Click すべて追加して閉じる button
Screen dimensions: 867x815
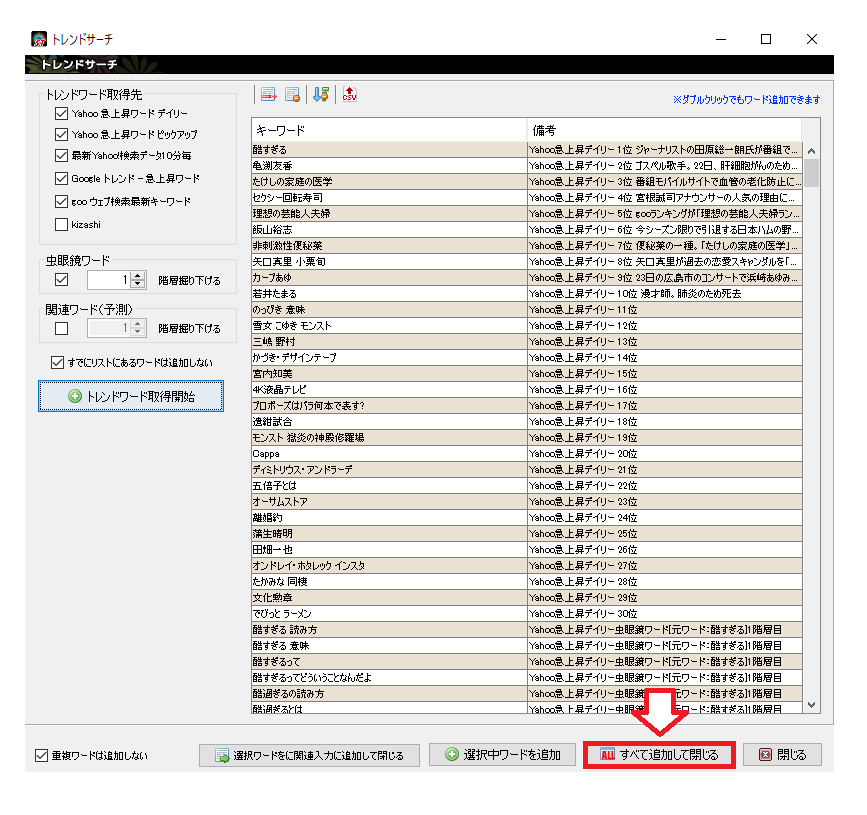click(659, 755)
